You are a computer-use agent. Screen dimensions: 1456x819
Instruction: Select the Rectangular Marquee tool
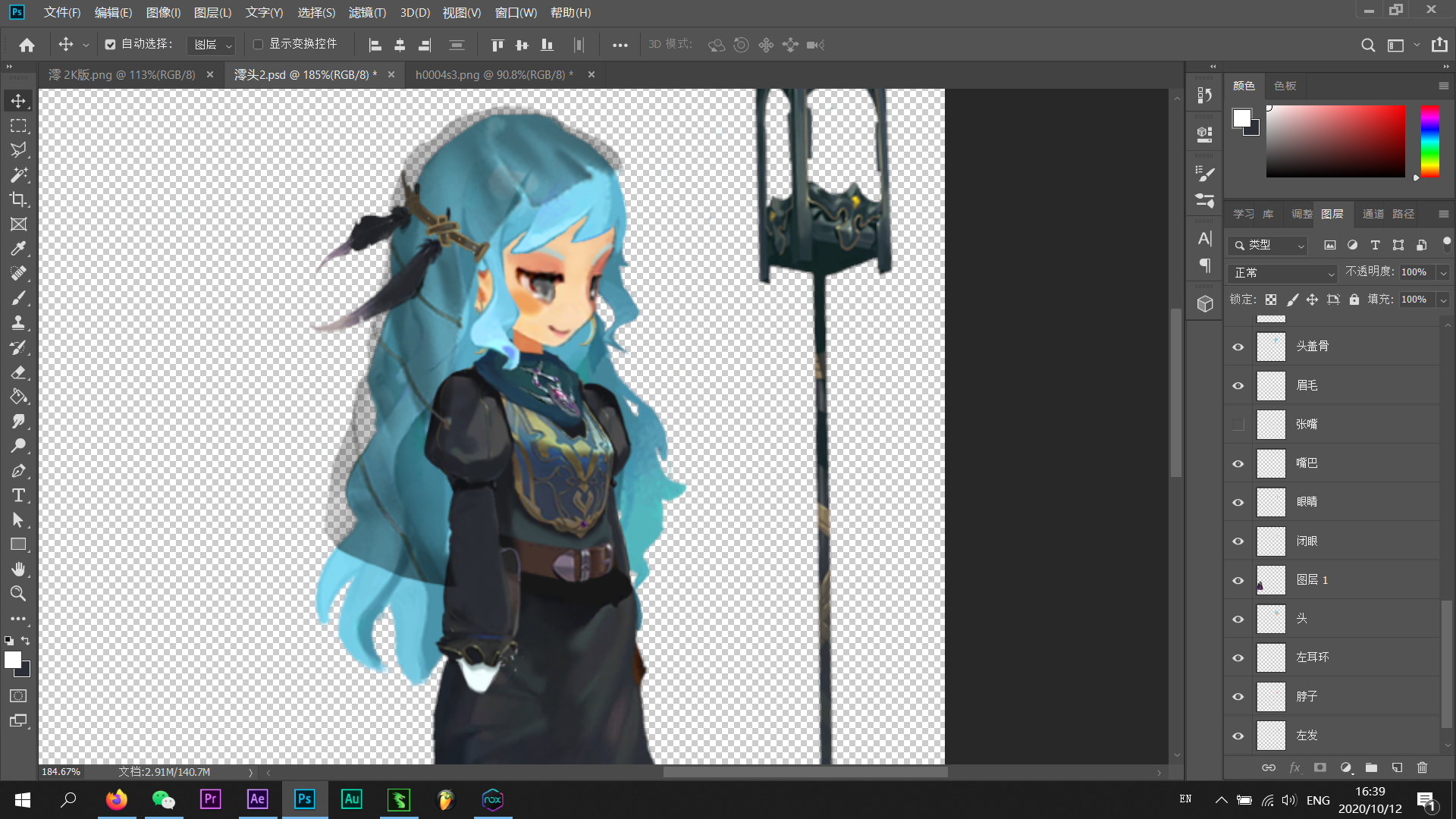click(18, 126)
